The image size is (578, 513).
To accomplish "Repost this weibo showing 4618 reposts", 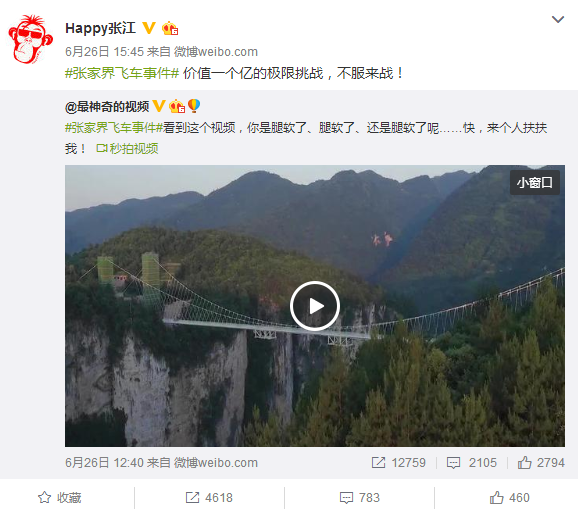I will pos(209,498).
